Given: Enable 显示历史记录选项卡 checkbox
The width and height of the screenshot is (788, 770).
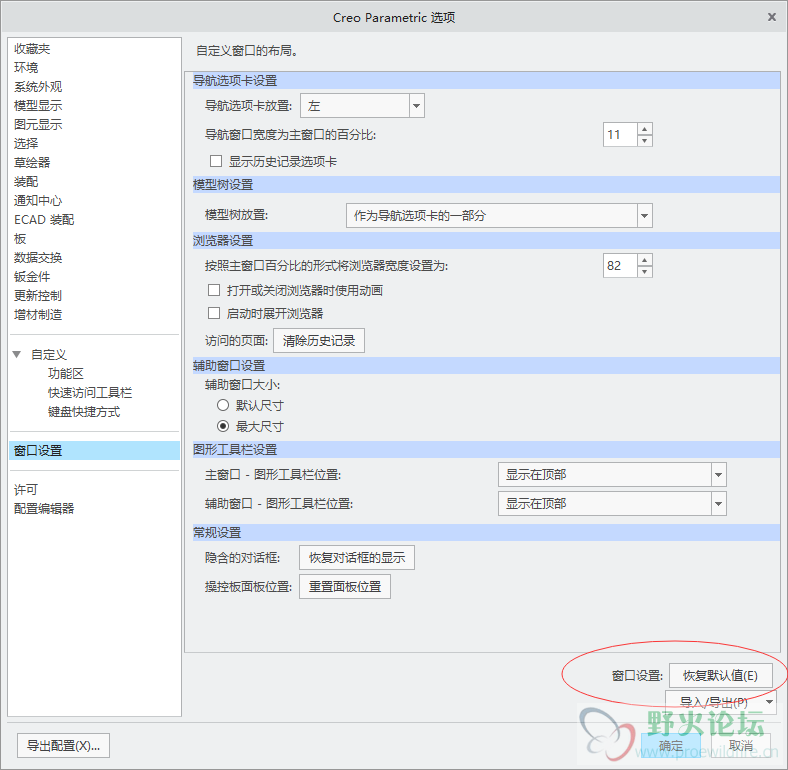Looking at the screenshot, I should [x=216, y=161].
